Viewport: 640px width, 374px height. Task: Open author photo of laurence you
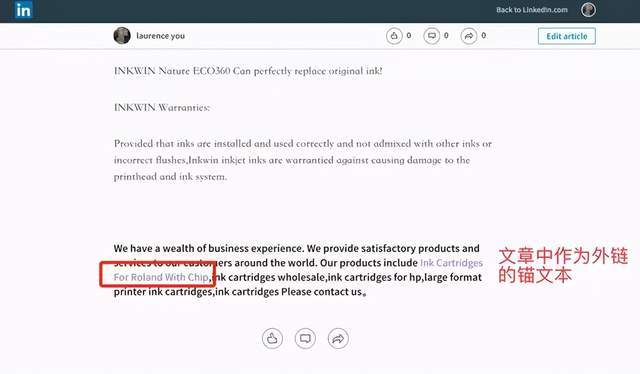coord(122,36)
